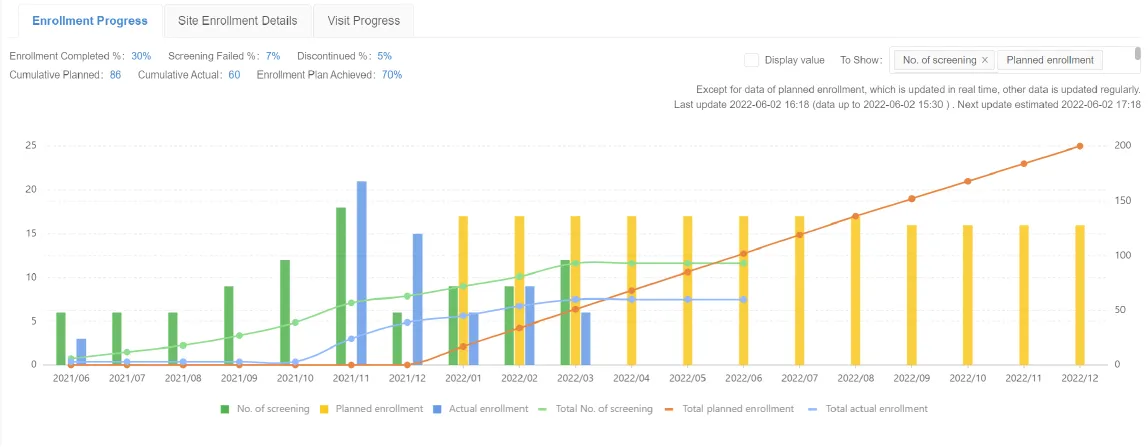Image resolution: width=1148 pixels, height=447 pixels.
Task: Remove the 'No. of screening' tag
Action: point(984,60)
